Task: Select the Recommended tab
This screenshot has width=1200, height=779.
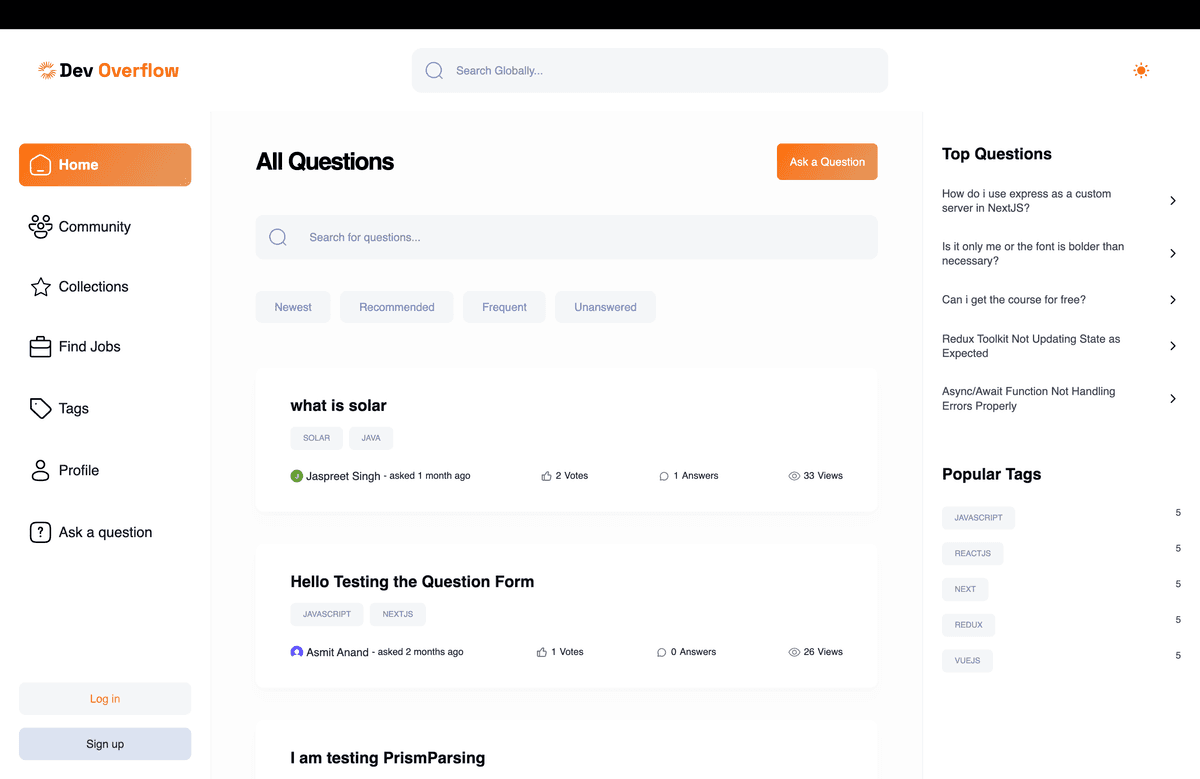Action: click(x=396, y=307)
